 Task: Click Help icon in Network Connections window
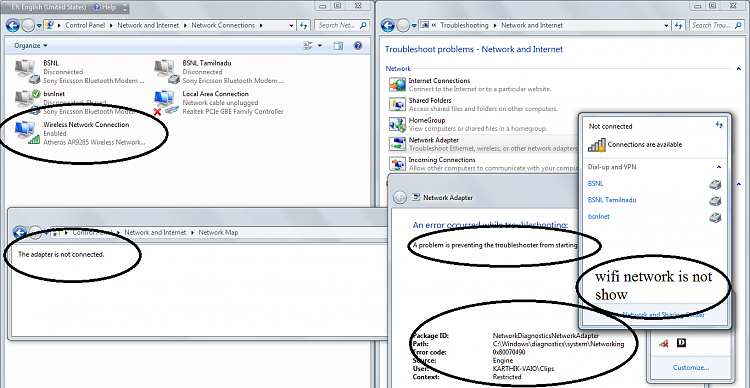pyautogui.click(x=357, y=45)
